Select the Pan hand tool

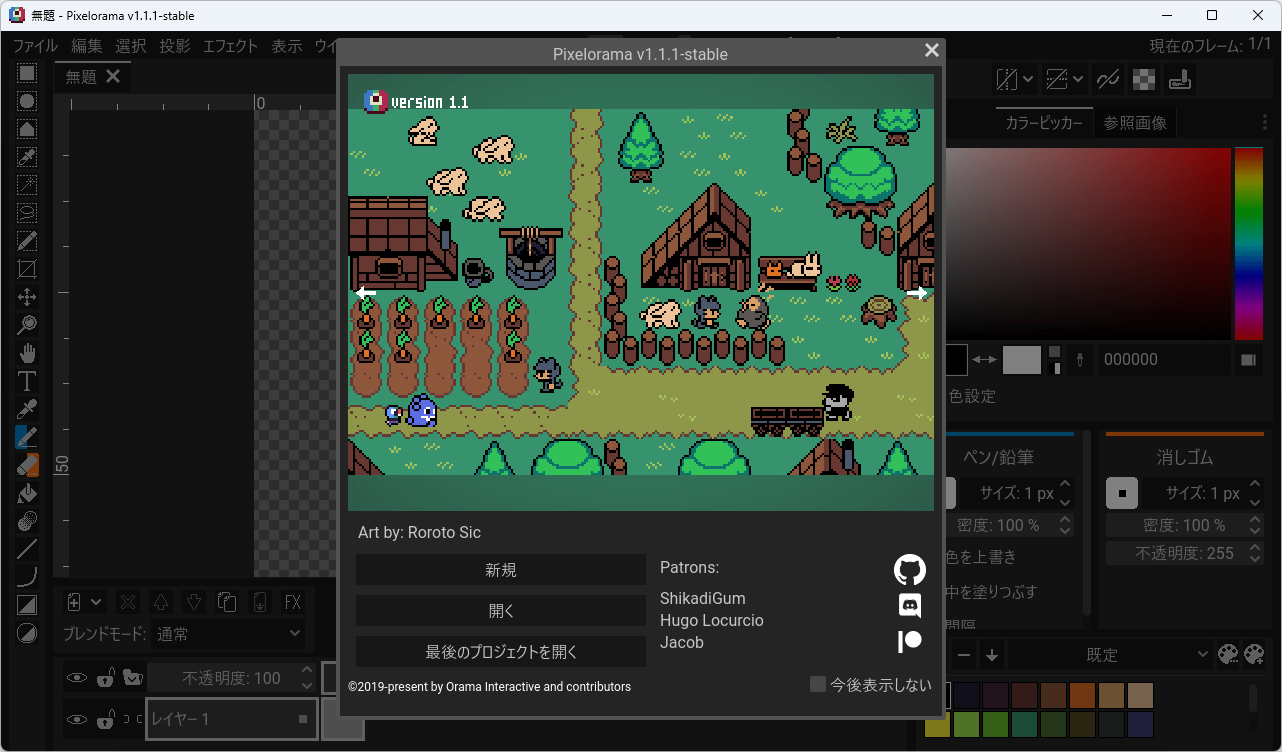pyautogui.click(x=27, y=353)
